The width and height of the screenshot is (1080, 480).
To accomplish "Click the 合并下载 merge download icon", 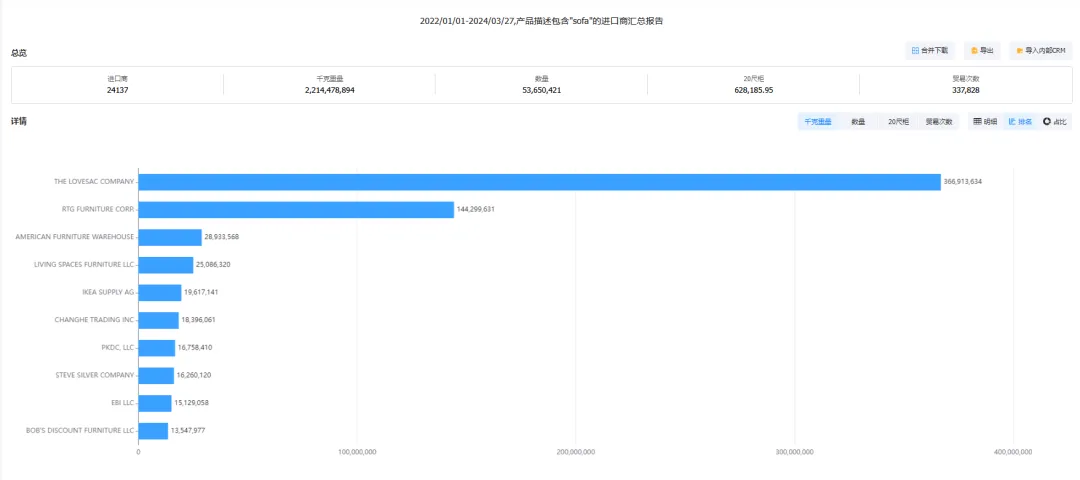I will pos(915,50).
